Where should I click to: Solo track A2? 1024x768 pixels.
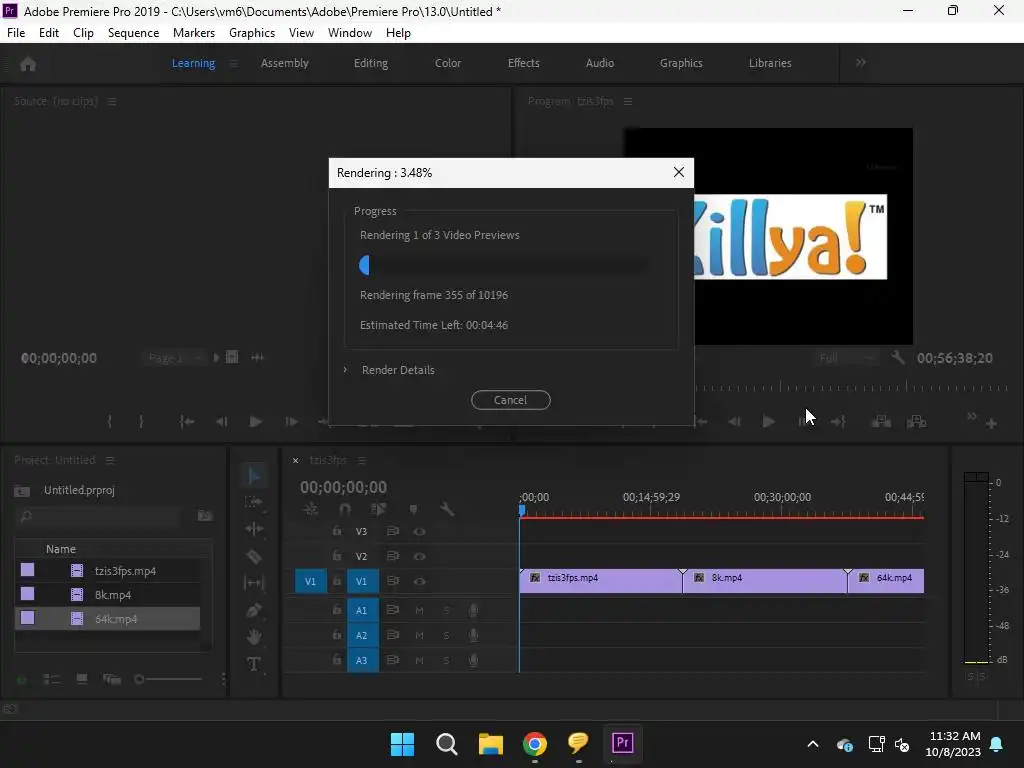point(447,635)
